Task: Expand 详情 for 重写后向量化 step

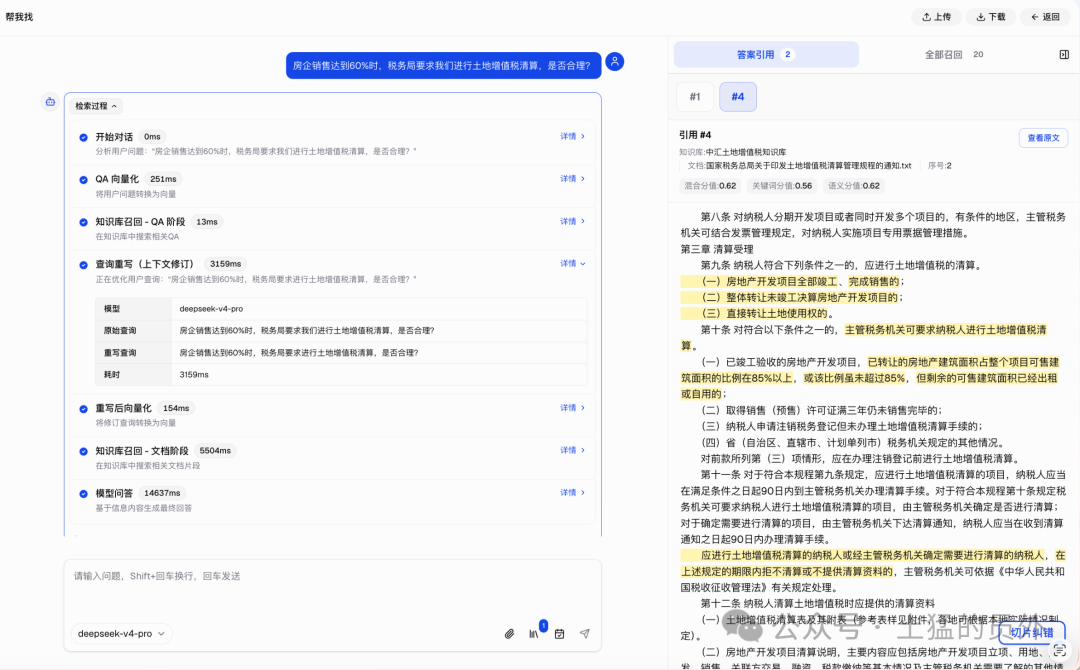Action: pos(572,408)
